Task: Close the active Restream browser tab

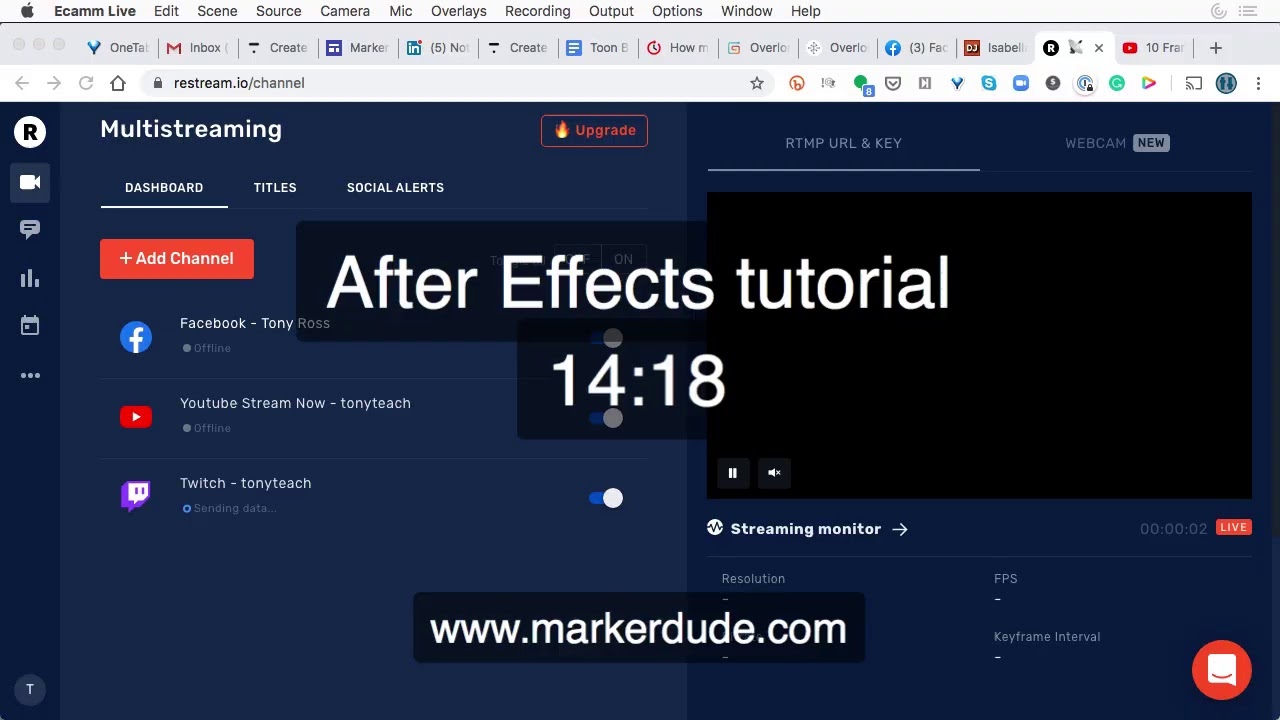Action: click(1099, 48)
